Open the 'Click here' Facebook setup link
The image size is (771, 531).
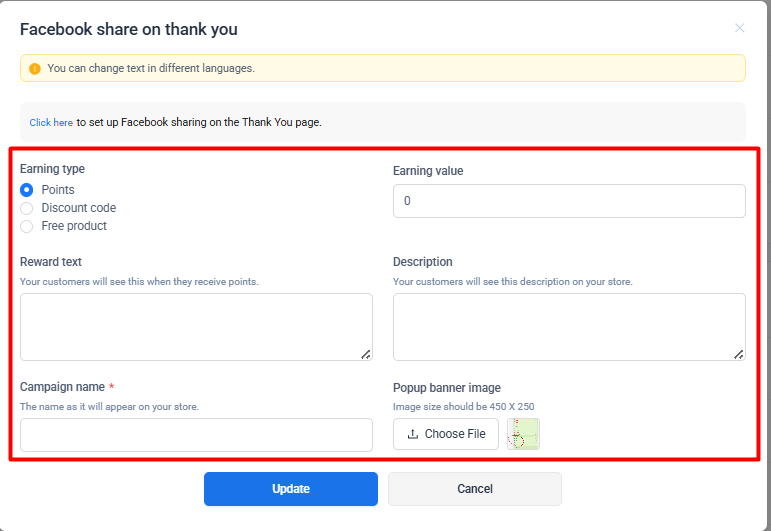pyautogui.click(x=51, y=123)
